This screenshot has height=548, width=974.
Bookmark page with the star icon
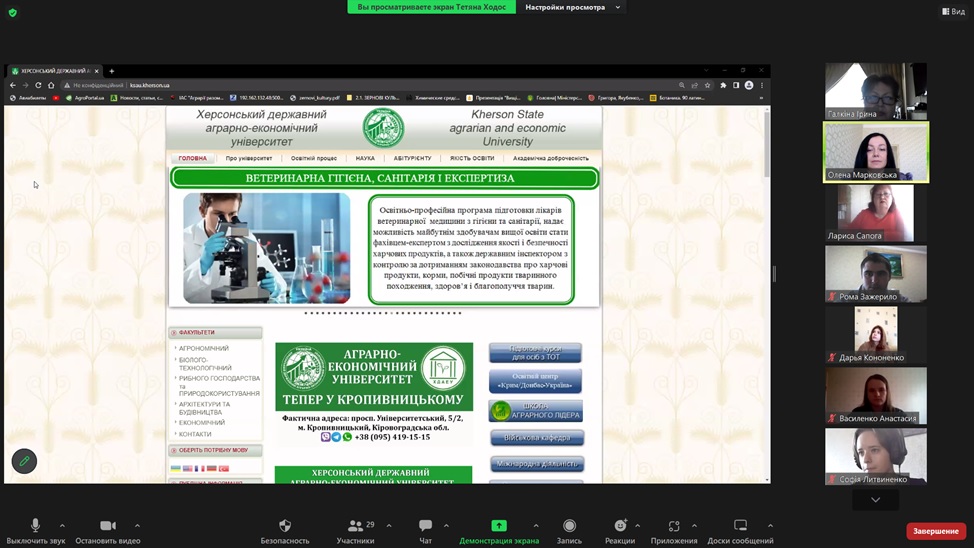pos(708,85)
